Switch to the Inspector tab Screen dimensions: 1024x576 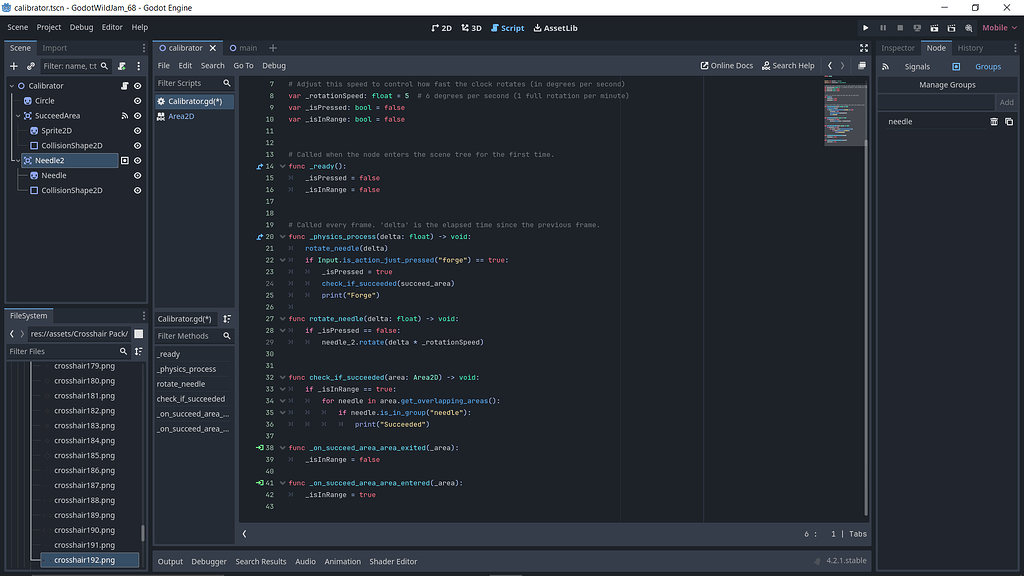(x=897, y=48)
